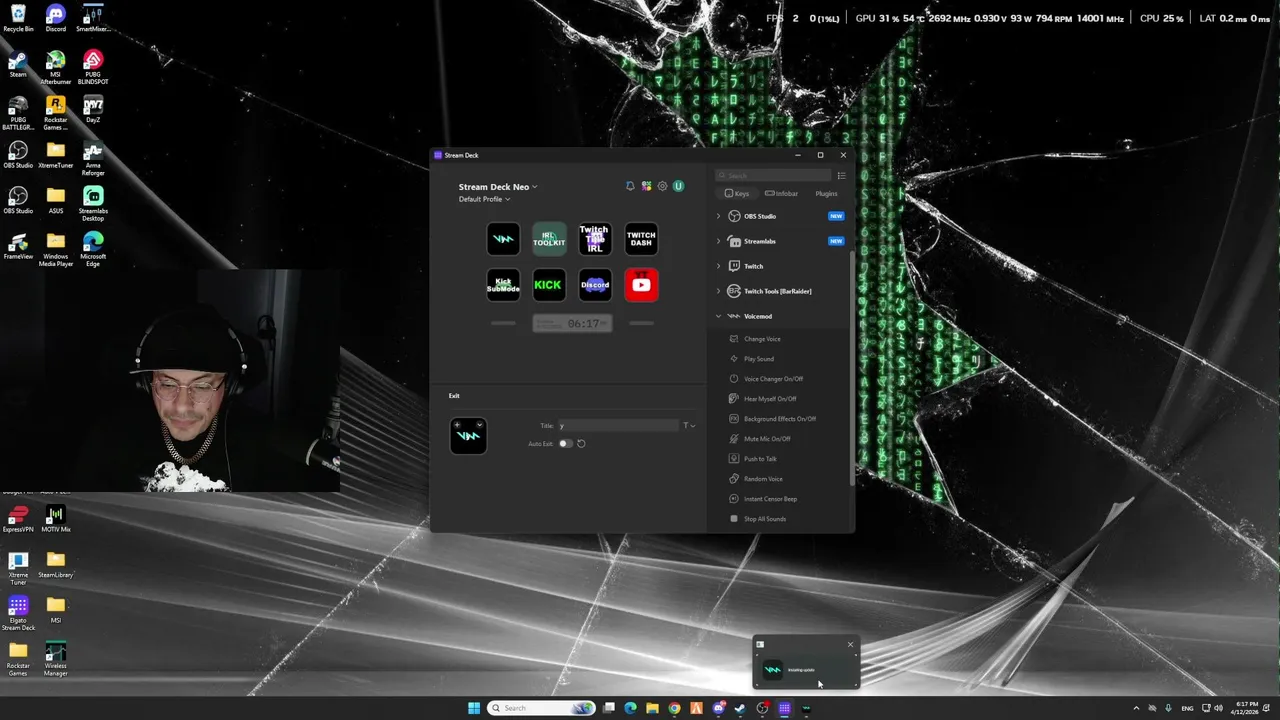This screenshot has height=720, width=1280.
Task: Open the title font style dropdown
Action: coord(689,426)
